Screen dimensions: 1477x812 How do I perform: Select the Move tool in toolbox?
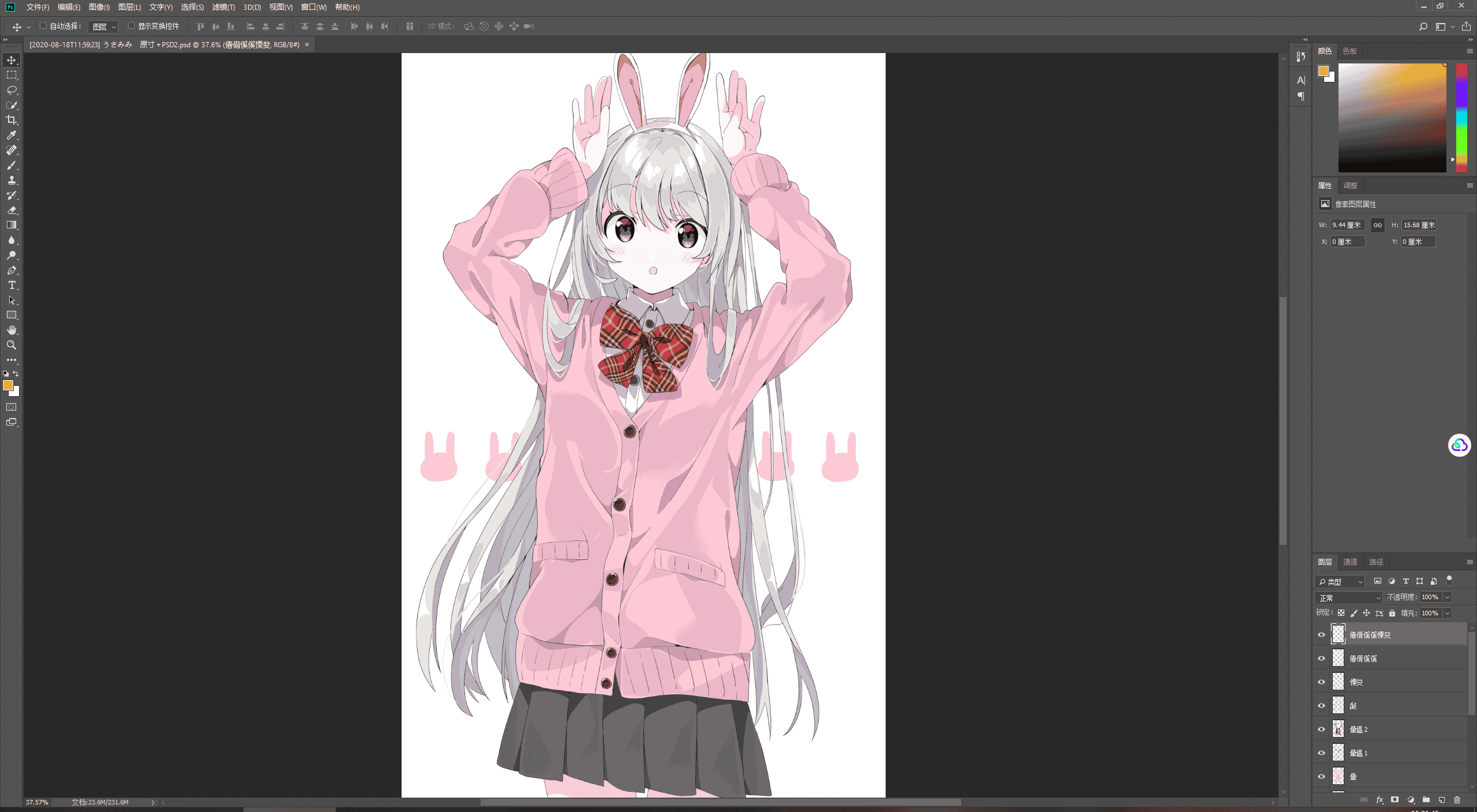[12, 60]
